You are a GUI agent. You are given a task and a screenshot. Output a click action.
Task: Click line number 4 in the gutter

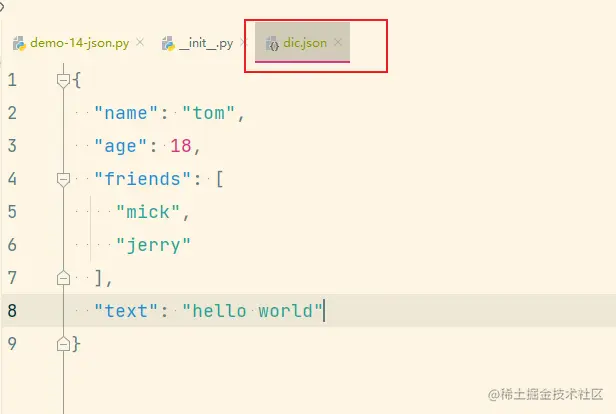12,179
